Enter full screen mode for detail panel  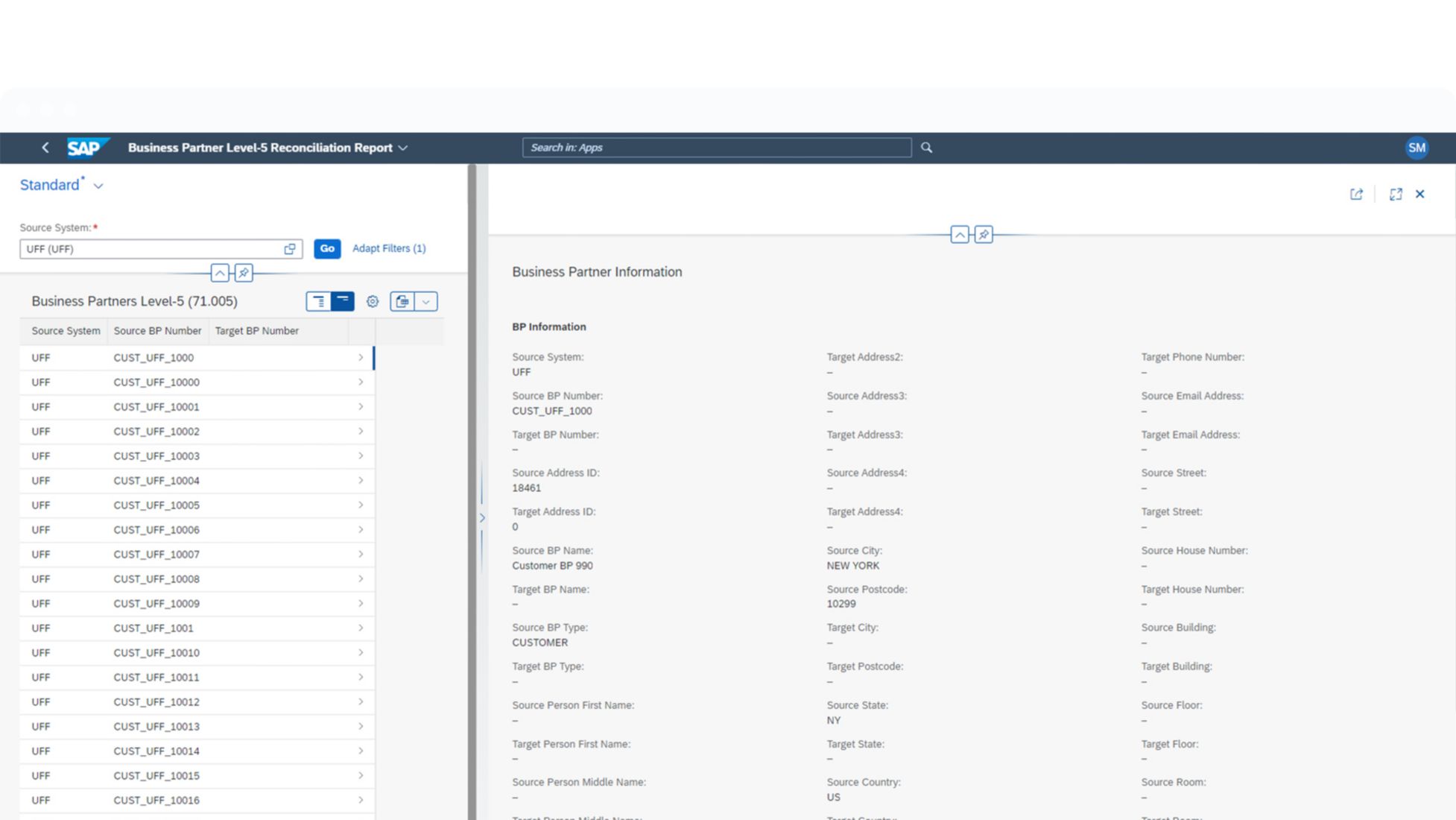click(1396, 194)
